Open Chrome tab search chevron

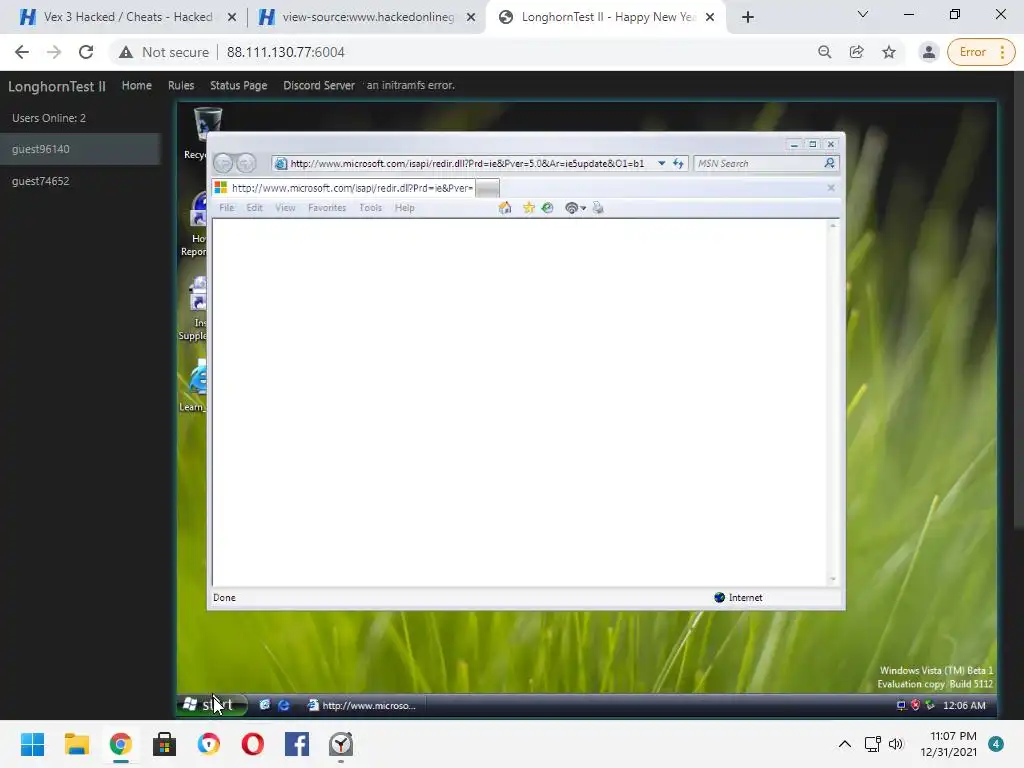[863, 14]
